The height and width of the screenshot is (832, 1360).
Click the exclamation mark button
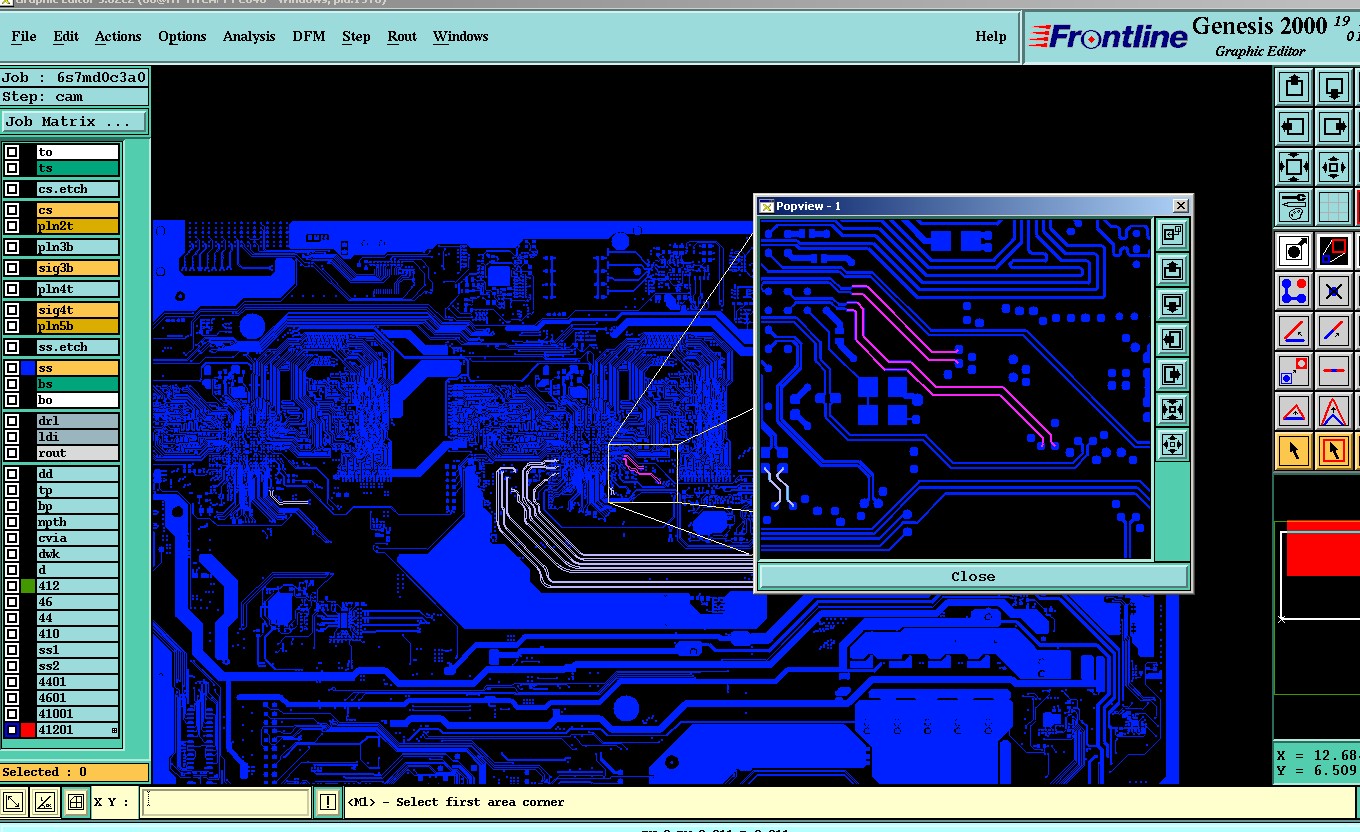328,802
